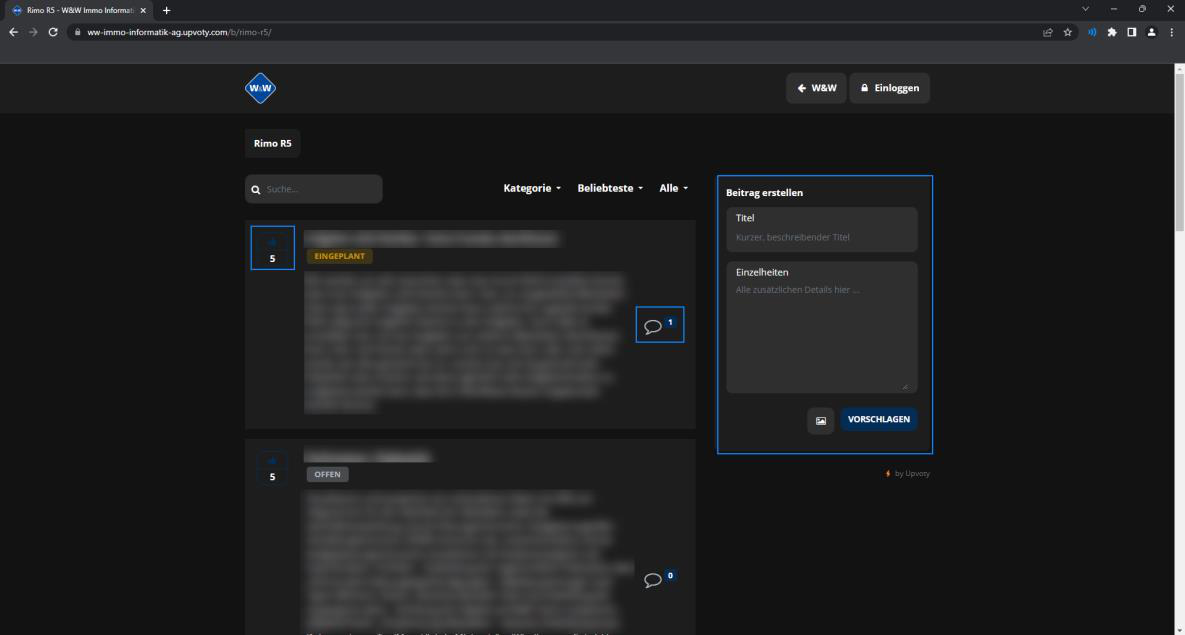
Task: Click the W&W diamond logo
Action: 261,88
